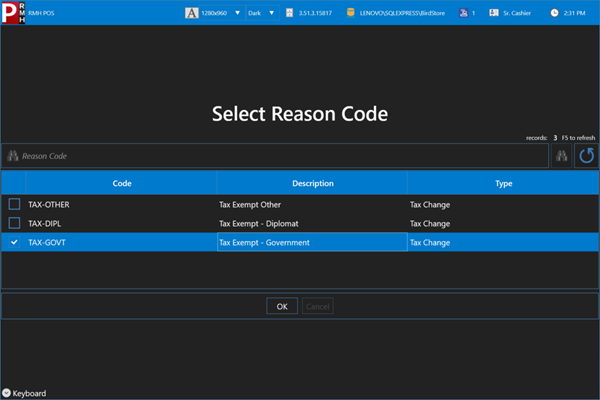Screen dimensions: 600x400
Task: Click the clock icon in header
Action: tap(554, 13)
